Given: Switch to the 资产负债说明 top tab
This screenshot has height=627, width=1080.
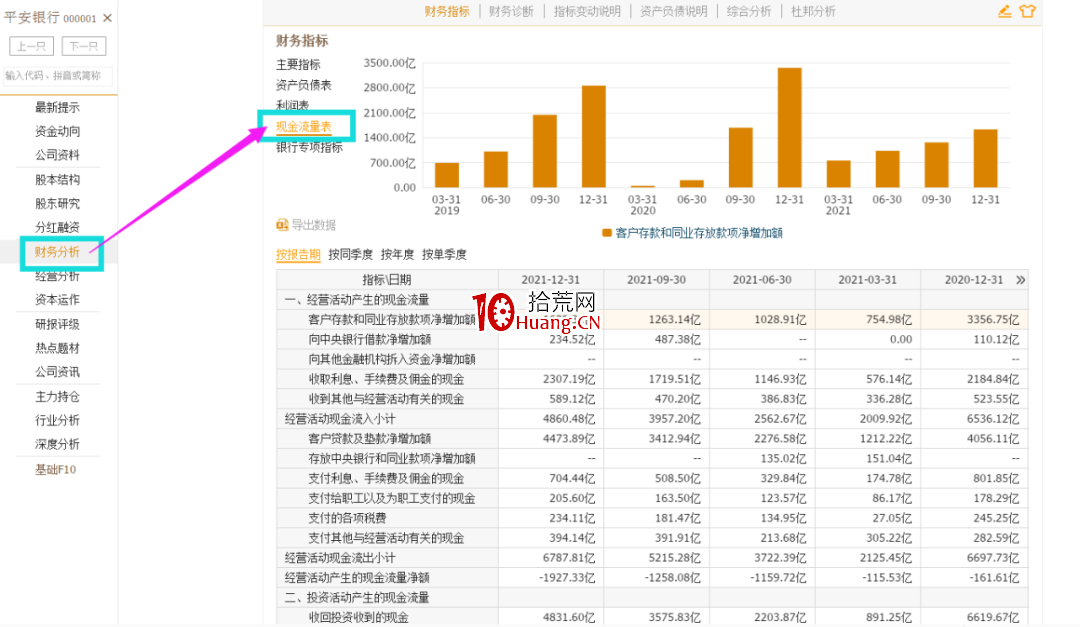Looking at the screenshot, I should pyautogui.click(x=674, y=12).
